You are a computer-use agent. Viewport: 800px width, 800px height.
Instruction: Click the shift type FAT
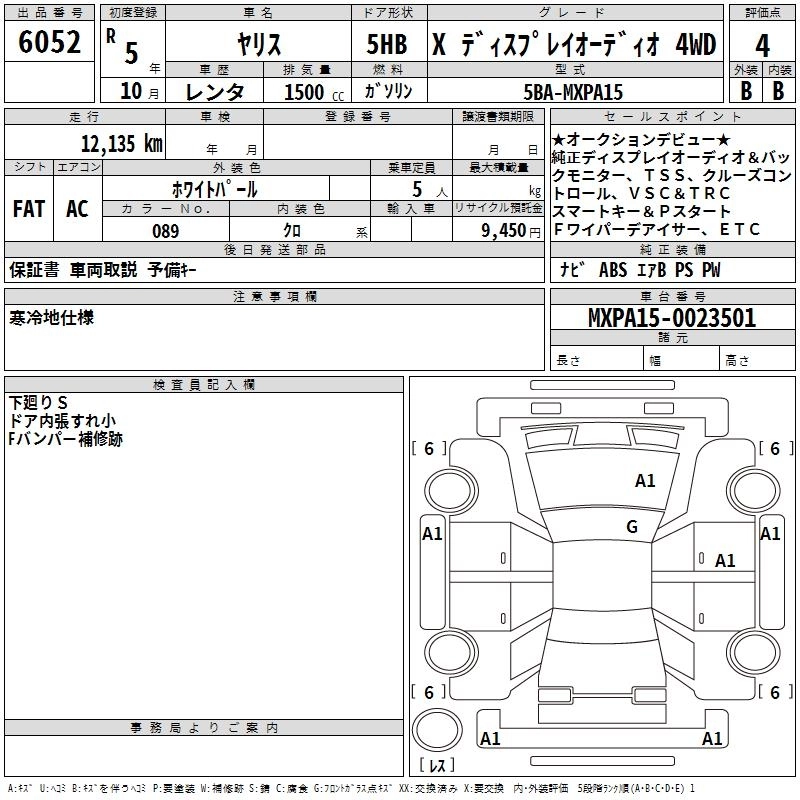[29, 209]
